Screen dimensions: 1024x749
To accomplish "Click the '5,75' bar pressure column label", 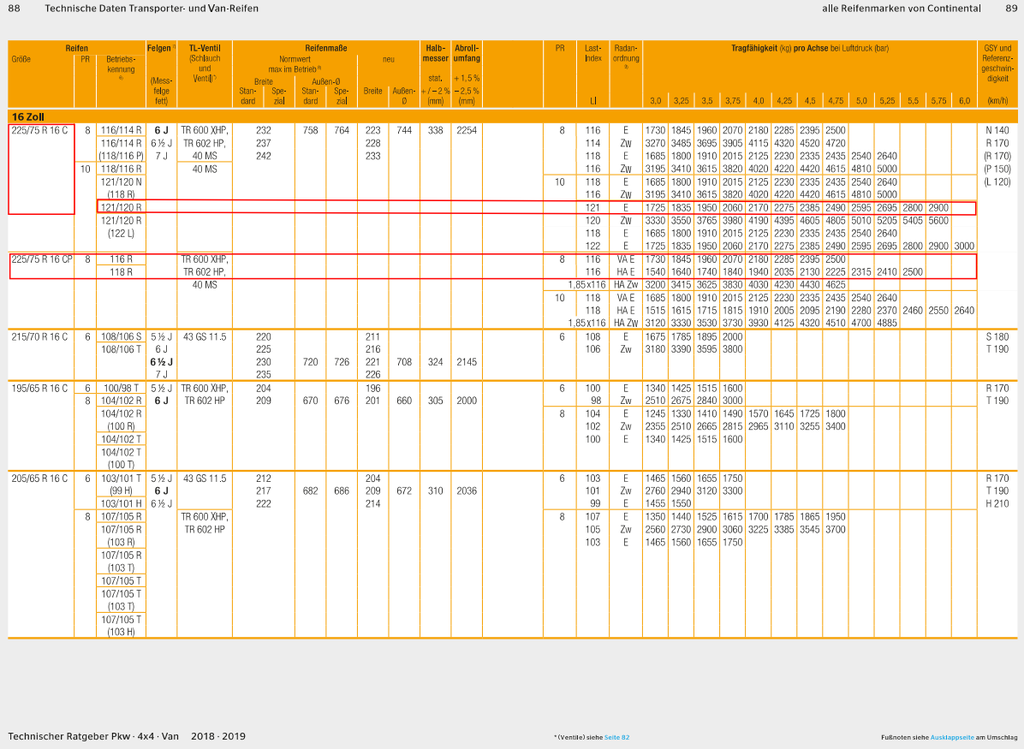I will (x=938, y=101).
